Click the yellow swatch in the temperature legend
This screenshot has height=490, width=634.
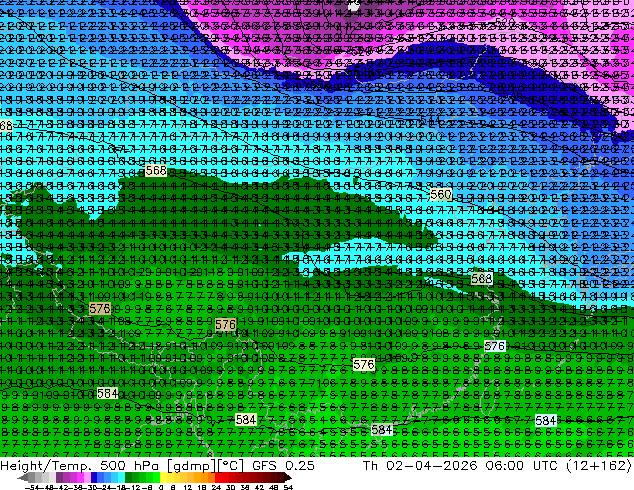[x=163, y=477]
